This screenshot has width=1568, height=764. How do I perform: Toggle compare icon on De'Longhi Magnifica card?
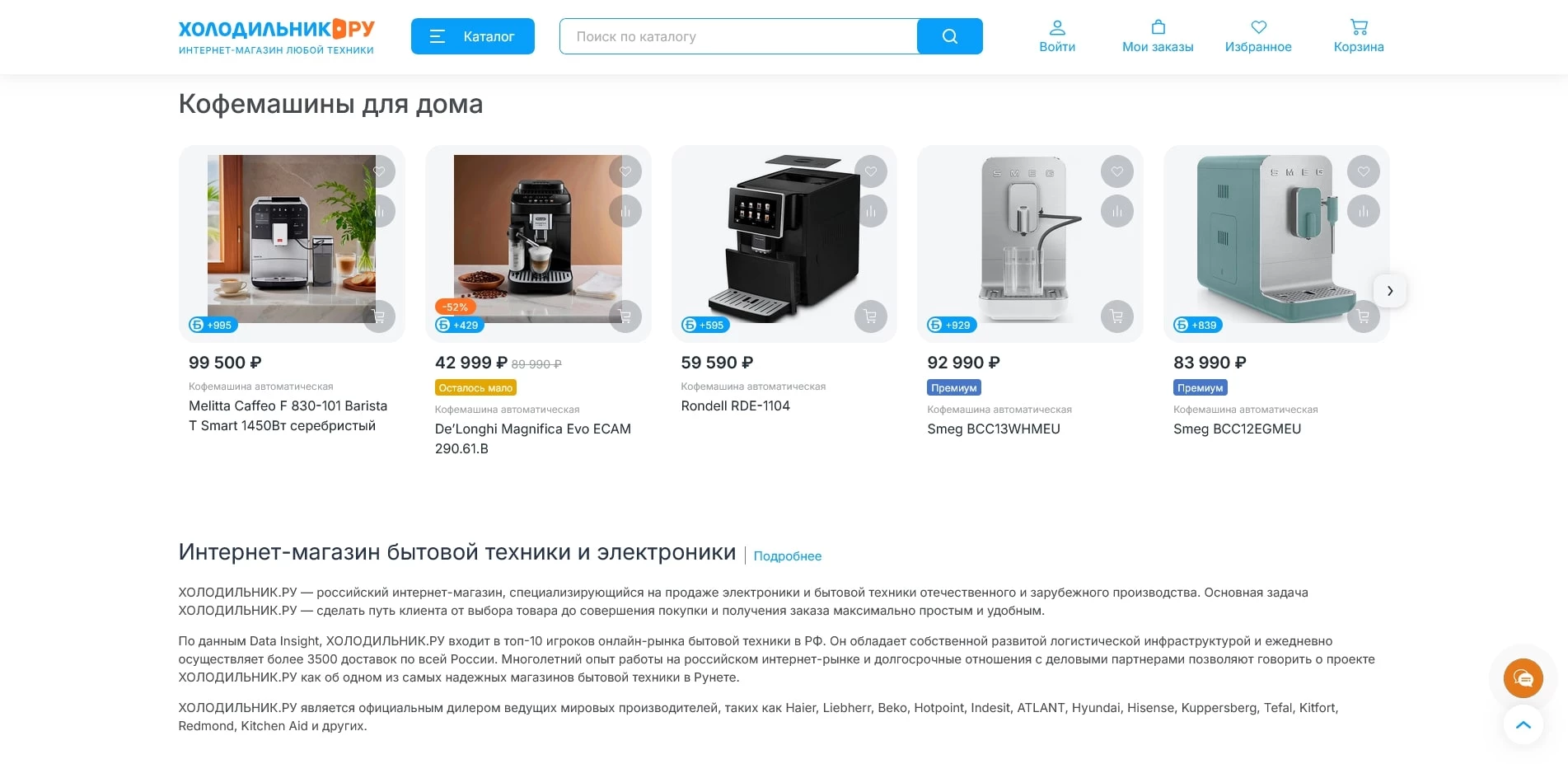(x=625, y=211)
